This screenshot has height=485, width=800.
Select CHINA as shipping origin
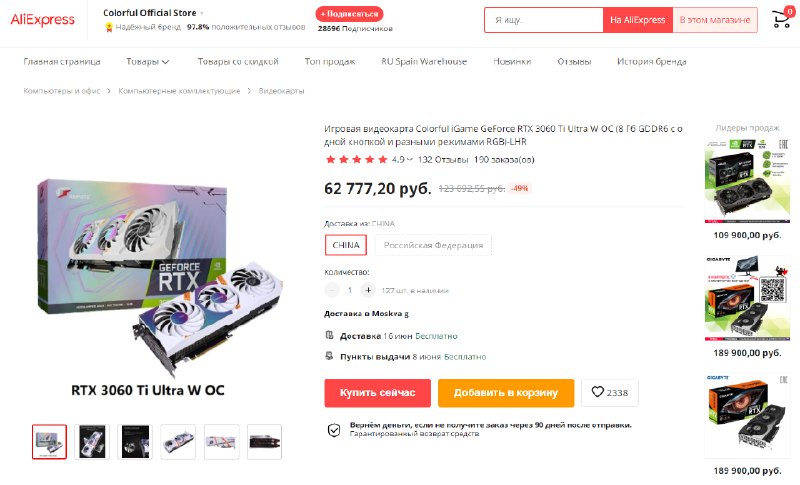pos(346,245)
